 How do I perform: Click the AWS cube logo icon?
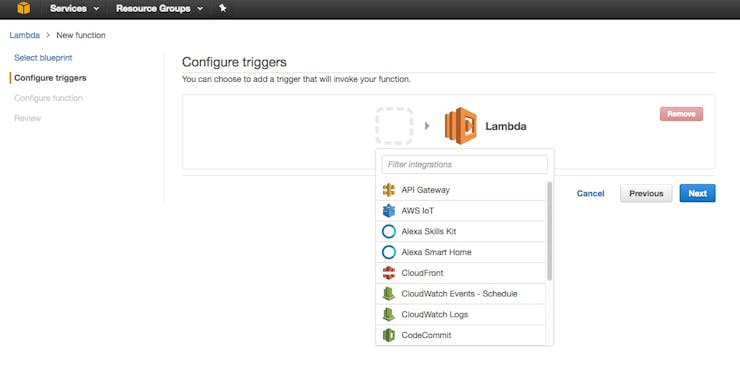[x=24, y=8]
